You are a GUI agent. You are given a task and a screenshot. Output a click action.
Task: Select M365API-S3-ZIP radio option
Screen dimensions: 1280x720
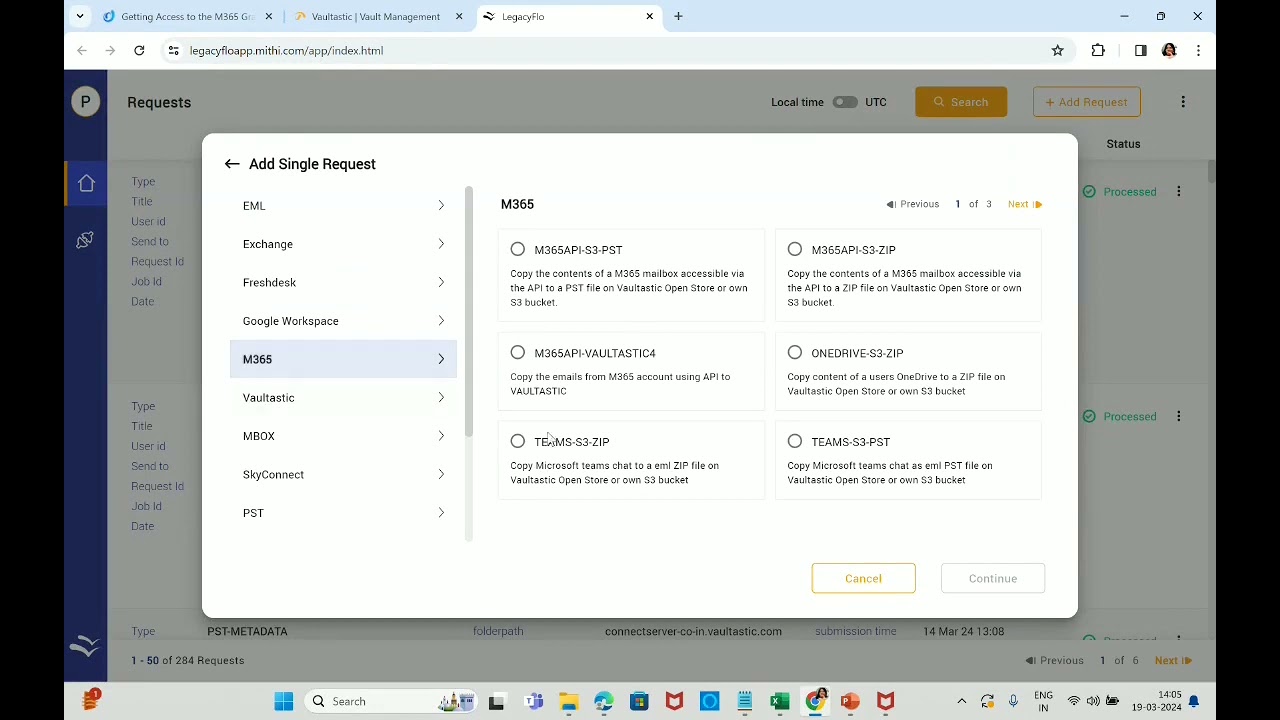(x=795, y=250)
